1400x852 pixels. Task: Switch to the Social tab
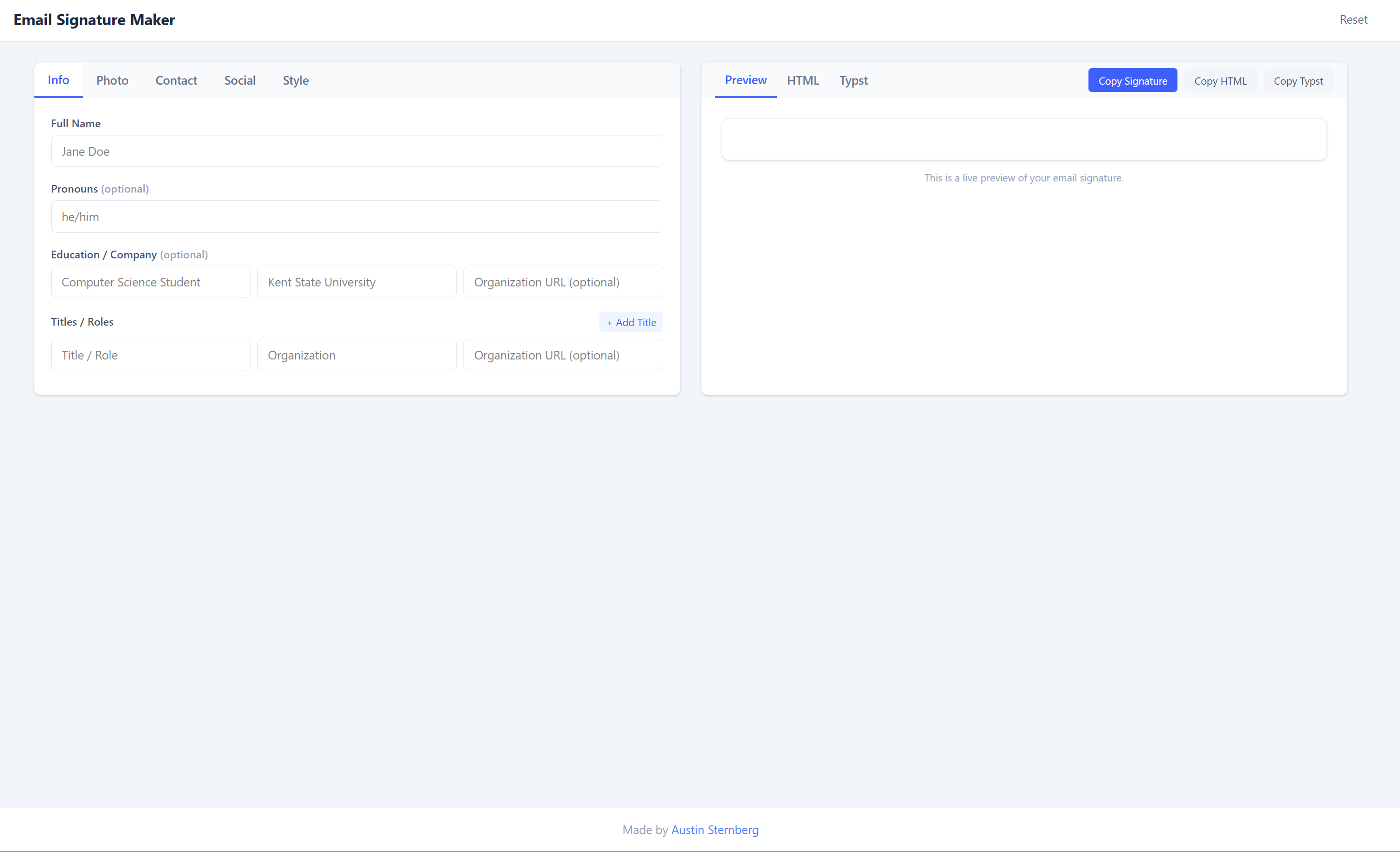point(240,80)
